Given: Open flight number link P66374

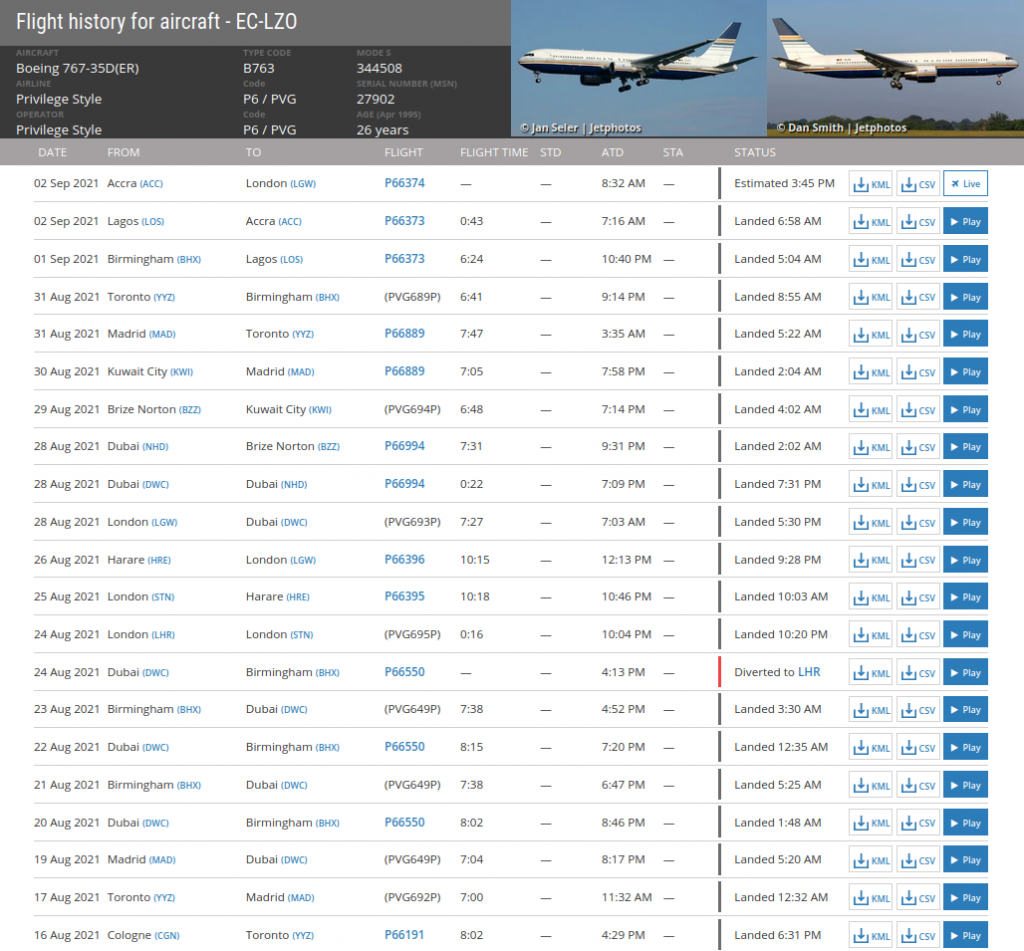Looking at the screenshot, I should pos(404,184).
